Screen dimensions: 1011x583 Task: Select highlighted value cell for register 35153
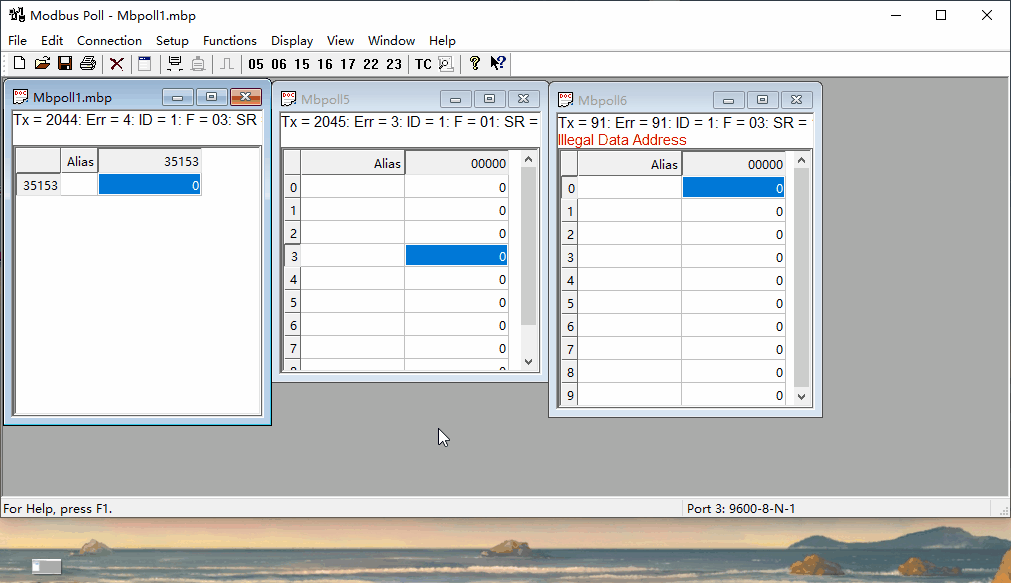click(150, 185)
